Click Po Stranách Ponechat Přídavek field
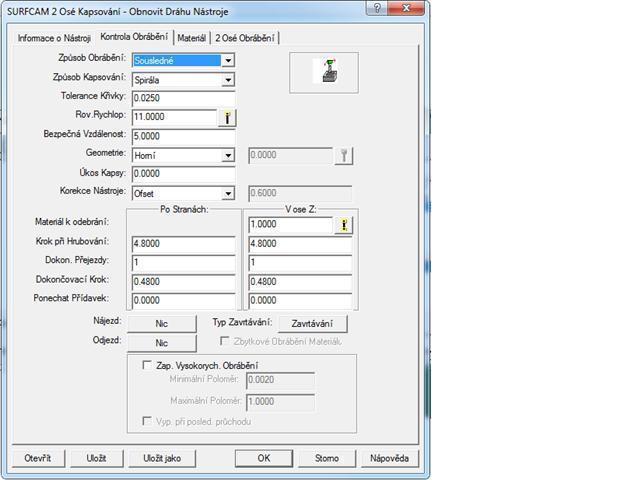637x480 pixels. pyautogui.click(x=184, y=301)
